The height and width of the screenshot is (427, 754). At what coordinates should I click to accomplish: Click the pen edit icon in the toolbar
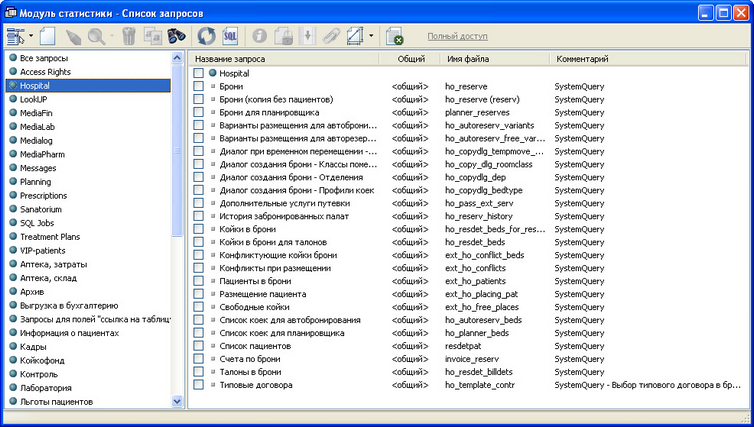point(73,37)
